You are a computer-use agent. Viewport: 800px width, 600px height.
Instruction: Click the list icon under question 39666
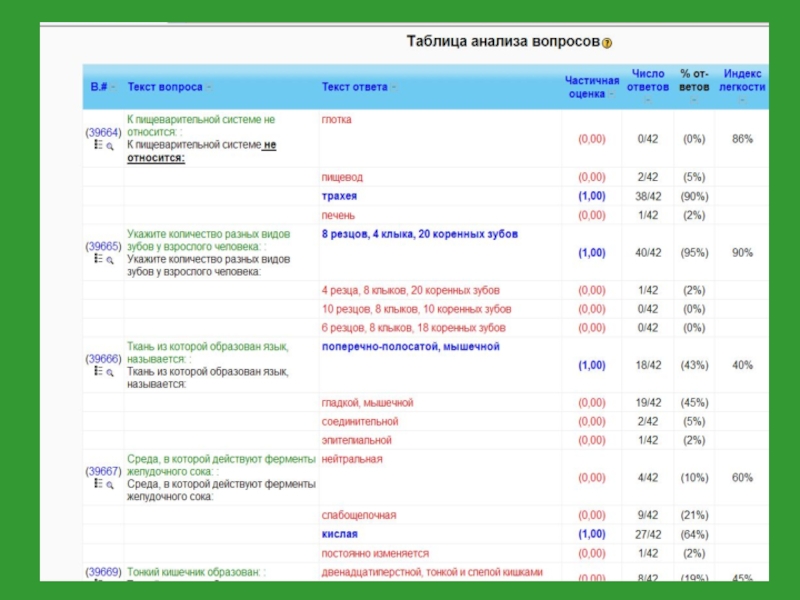tap(98, 371)
